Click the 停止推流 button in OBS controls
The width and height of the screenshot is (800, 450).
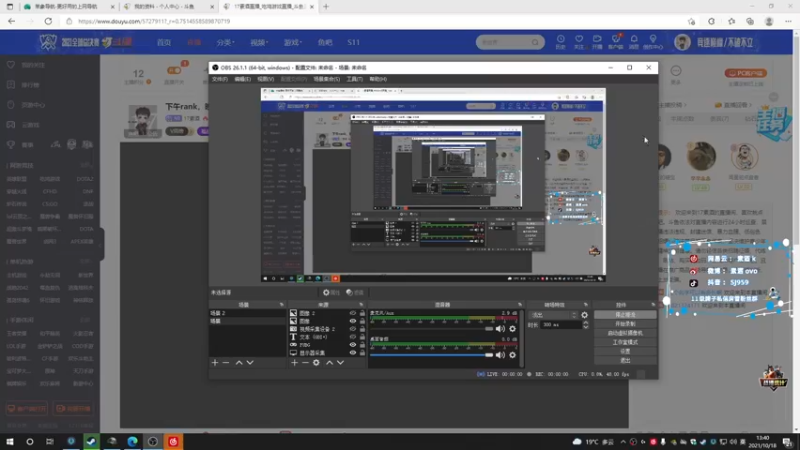(625, 315)
